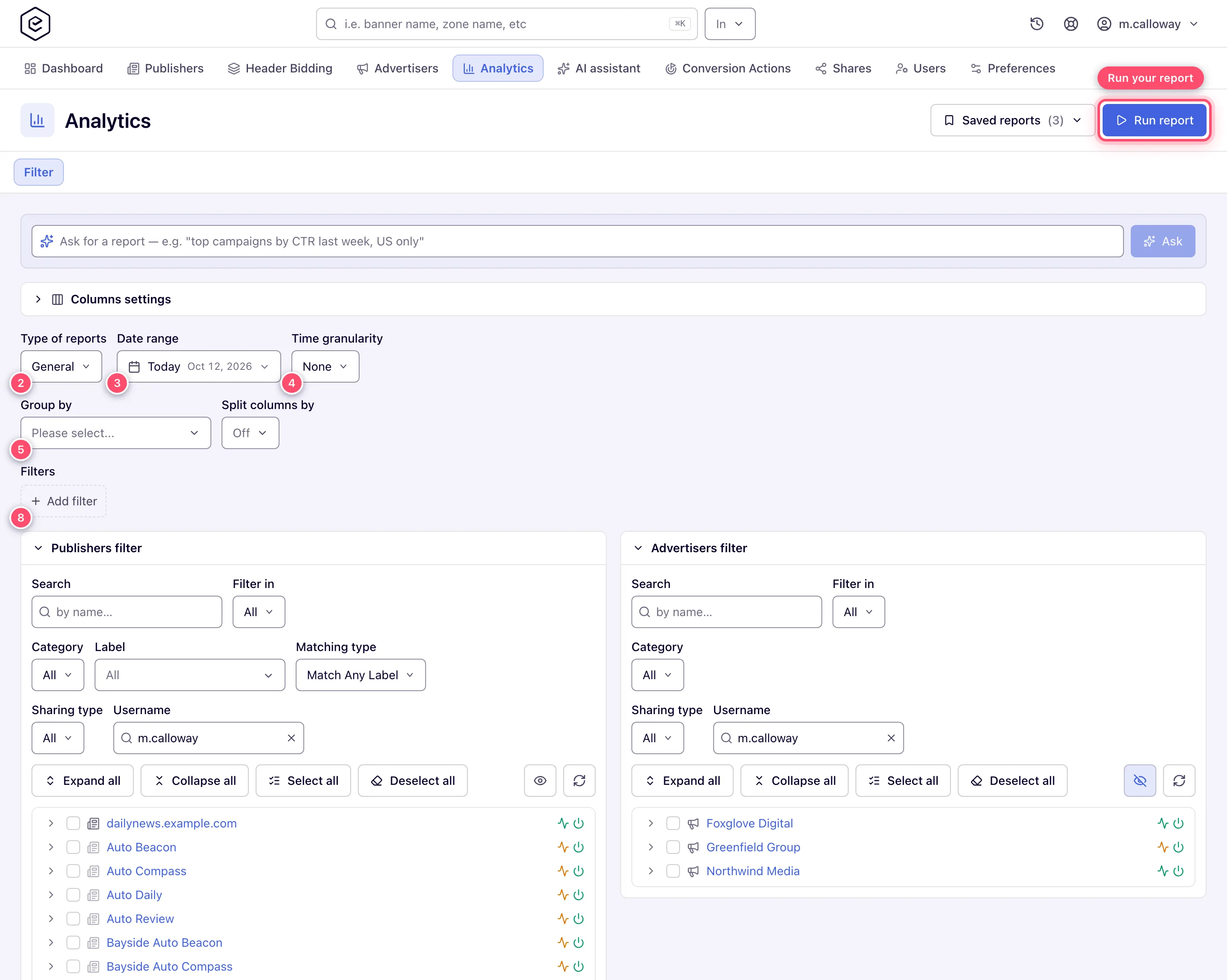The image size is (1227, 980).
Task: Open Match Any Label dropdown
Action: [x=361, y=675]
